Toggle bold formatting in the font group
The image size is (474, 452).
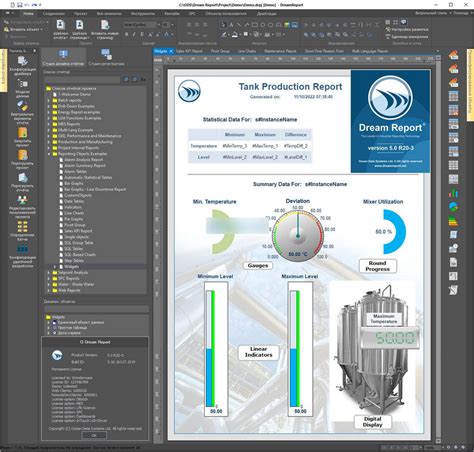coord(127,34)
